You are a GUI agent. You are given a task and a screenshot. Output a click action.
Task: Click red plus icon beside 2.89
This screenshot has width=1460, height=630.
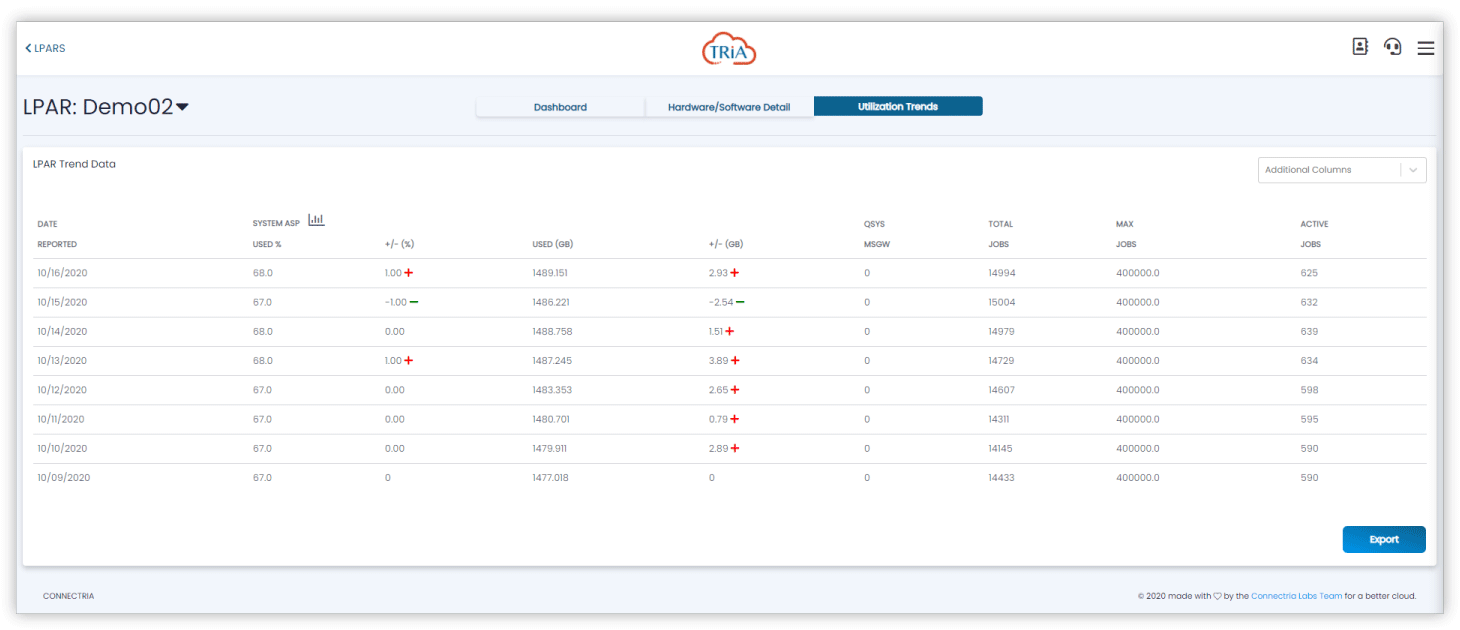[x=735, y=448]
